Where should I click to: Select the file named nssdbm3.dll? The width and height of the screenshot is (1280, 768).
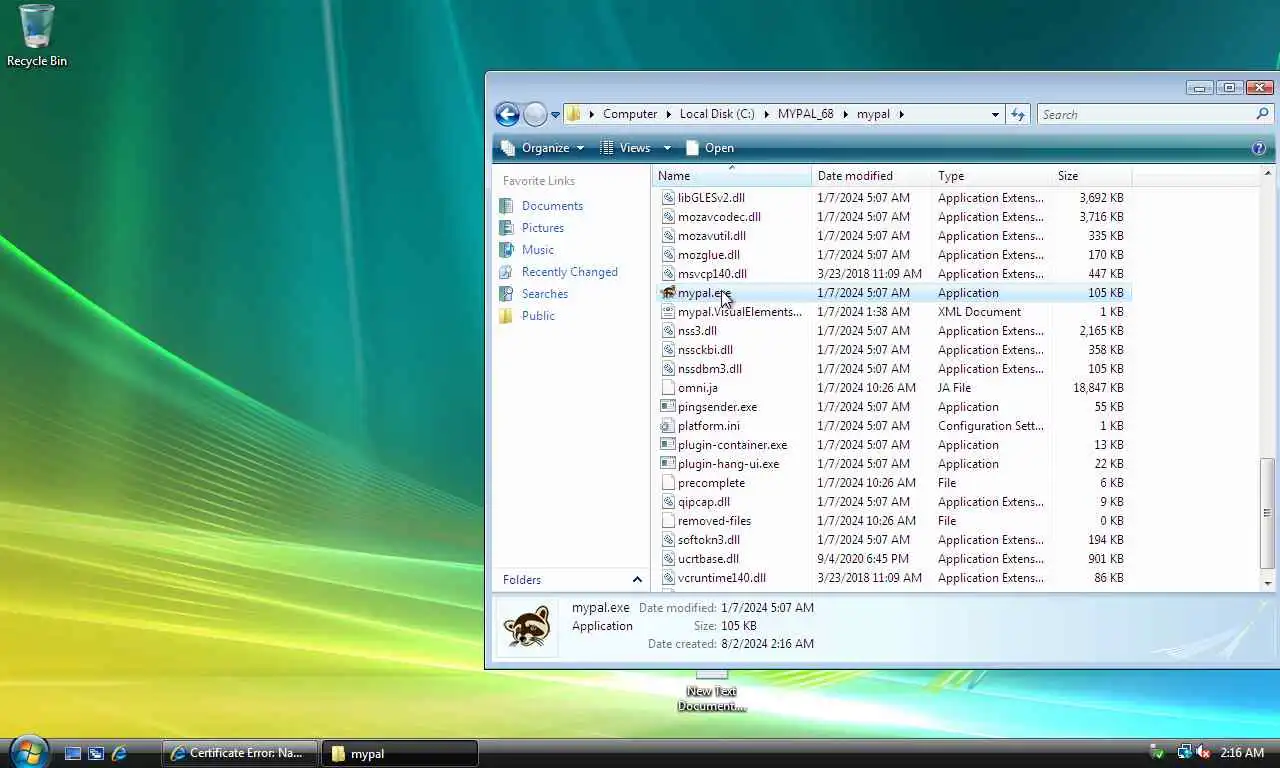pos(709,369)
